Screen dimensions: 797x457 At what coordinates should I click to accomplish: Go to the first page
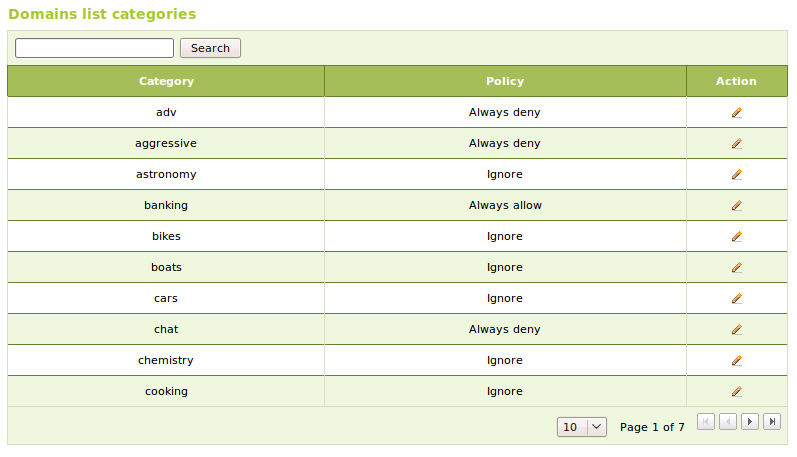706,422
